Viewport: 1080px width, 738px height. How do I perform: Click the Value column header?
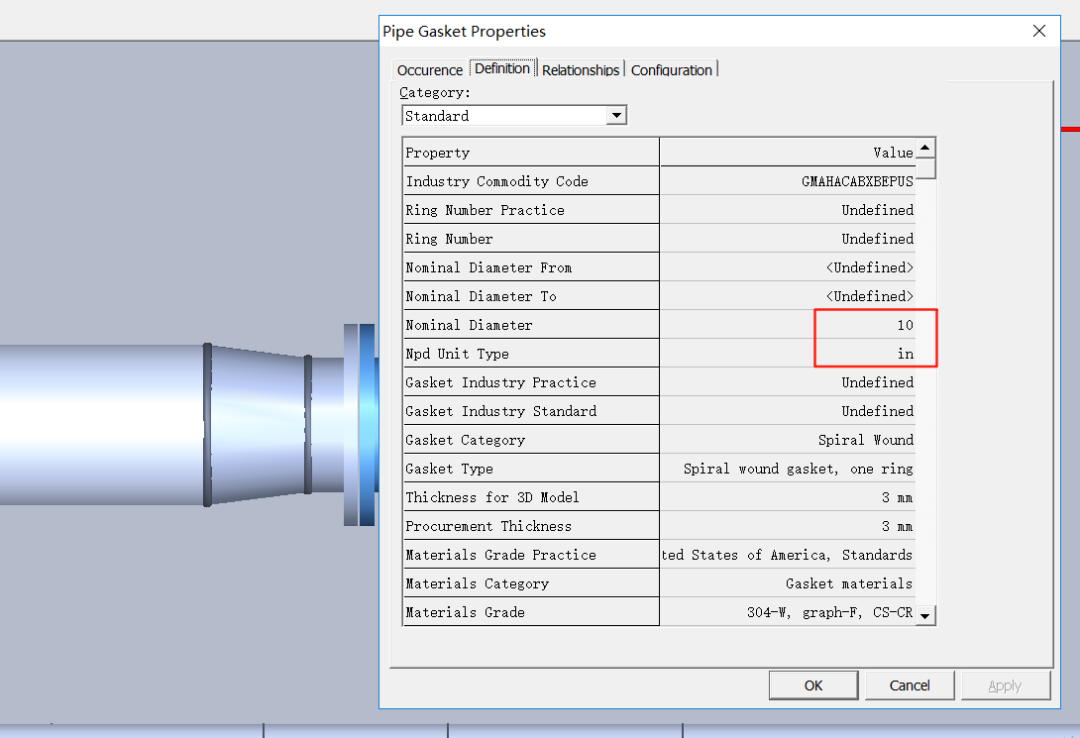[x=787, y=152]
